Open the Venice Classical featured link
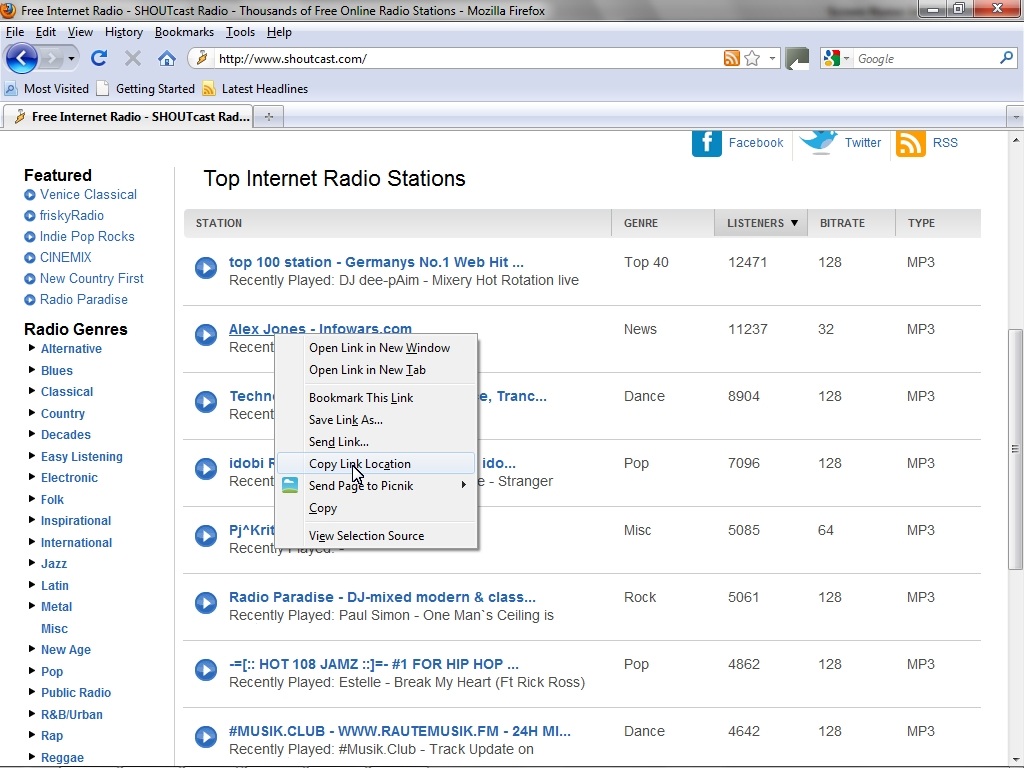This screenshot has height=769, width=1025. 88,195
